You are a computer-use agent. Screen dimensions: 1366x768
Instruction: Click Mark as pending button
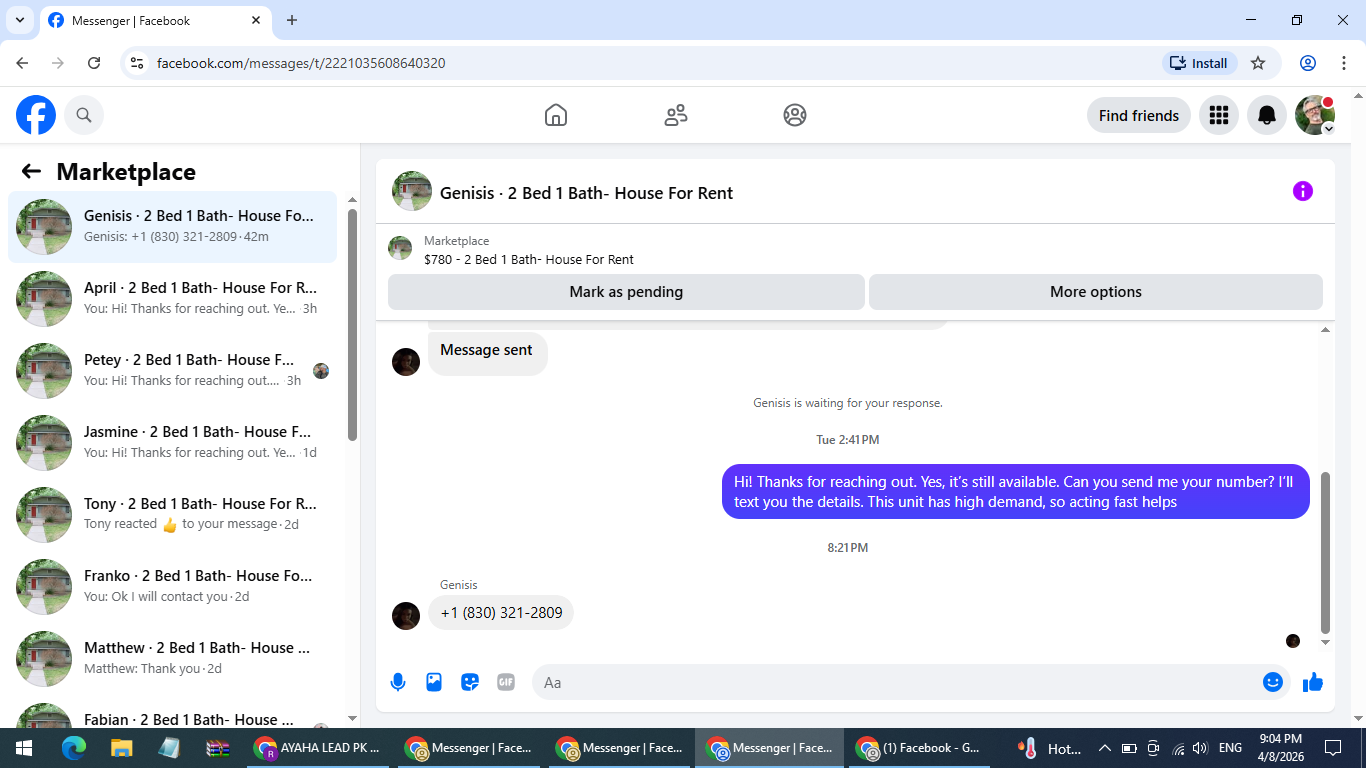(626, 292)
